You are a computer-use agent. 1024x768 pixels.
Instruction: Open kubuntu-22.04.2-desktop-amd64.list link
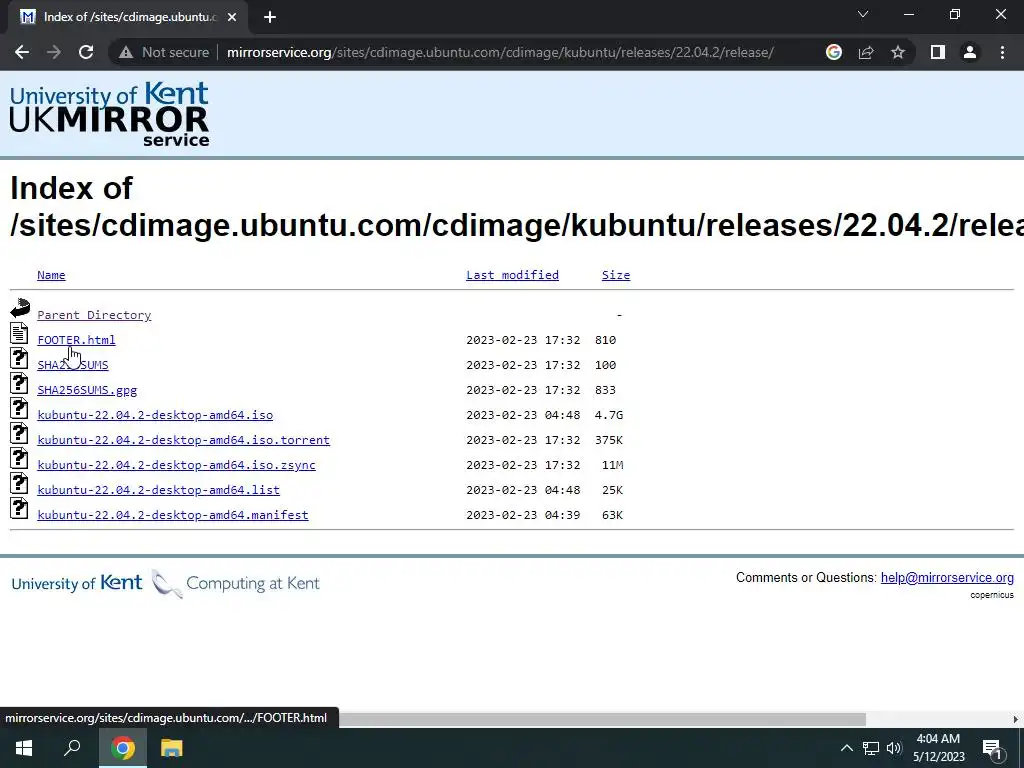[158, 490]
